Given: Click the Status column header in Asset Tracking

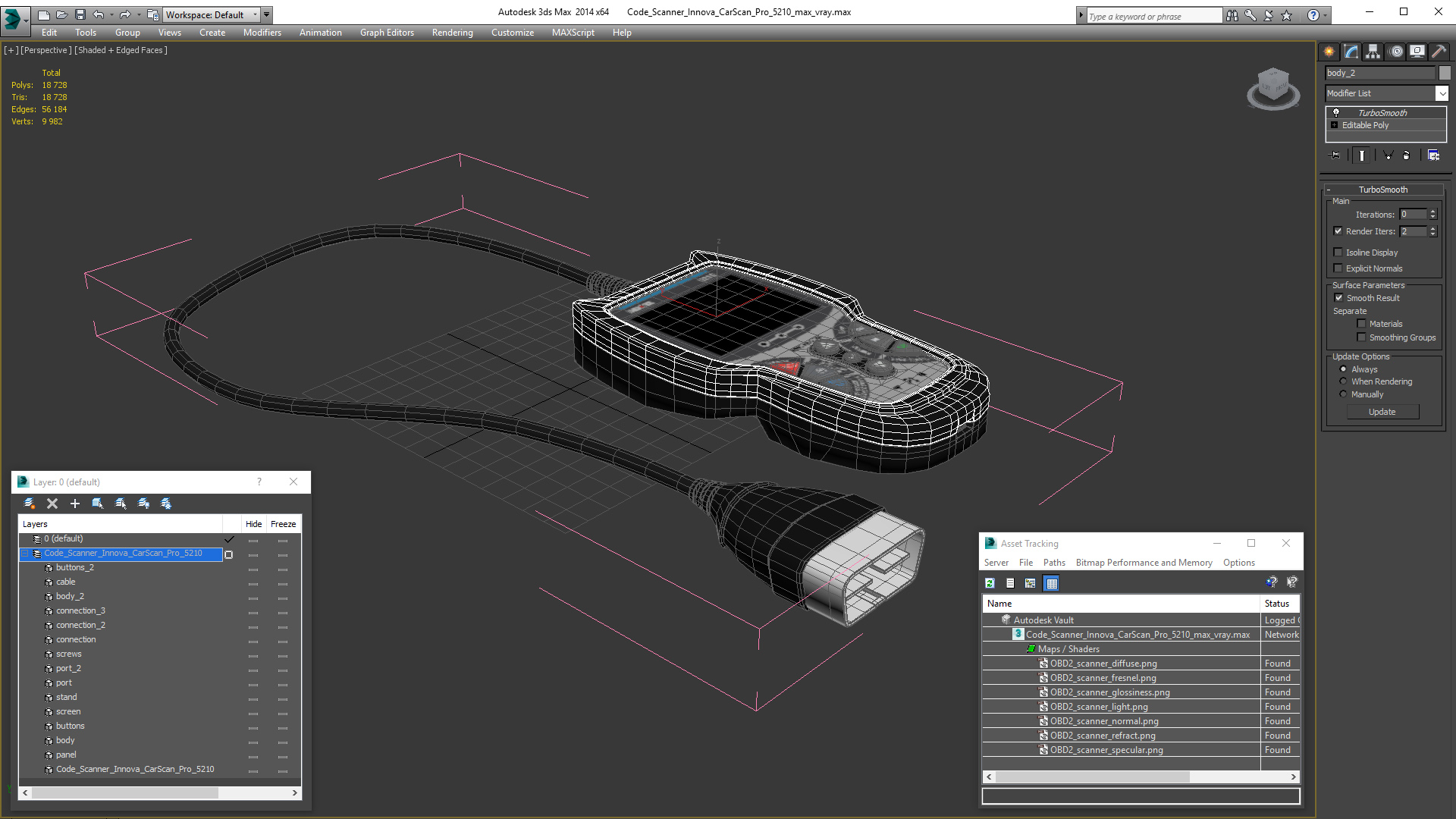Looking at the screenshot, I should coord(1280,604).
